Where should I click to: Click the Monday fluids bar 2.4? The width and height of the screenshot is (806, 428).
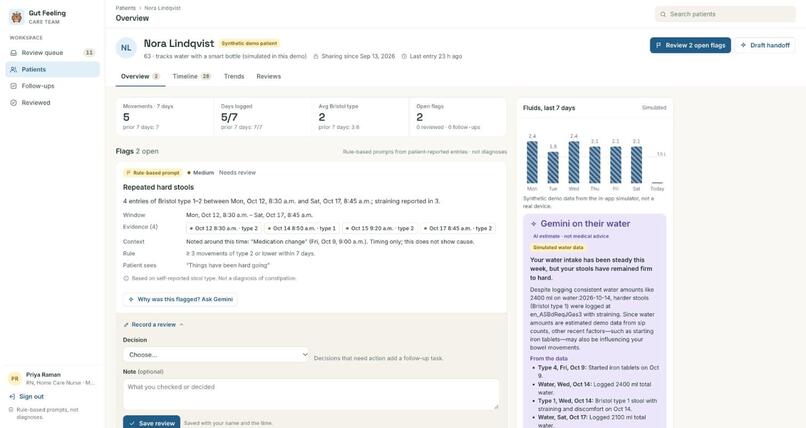[x=532, y=162]
